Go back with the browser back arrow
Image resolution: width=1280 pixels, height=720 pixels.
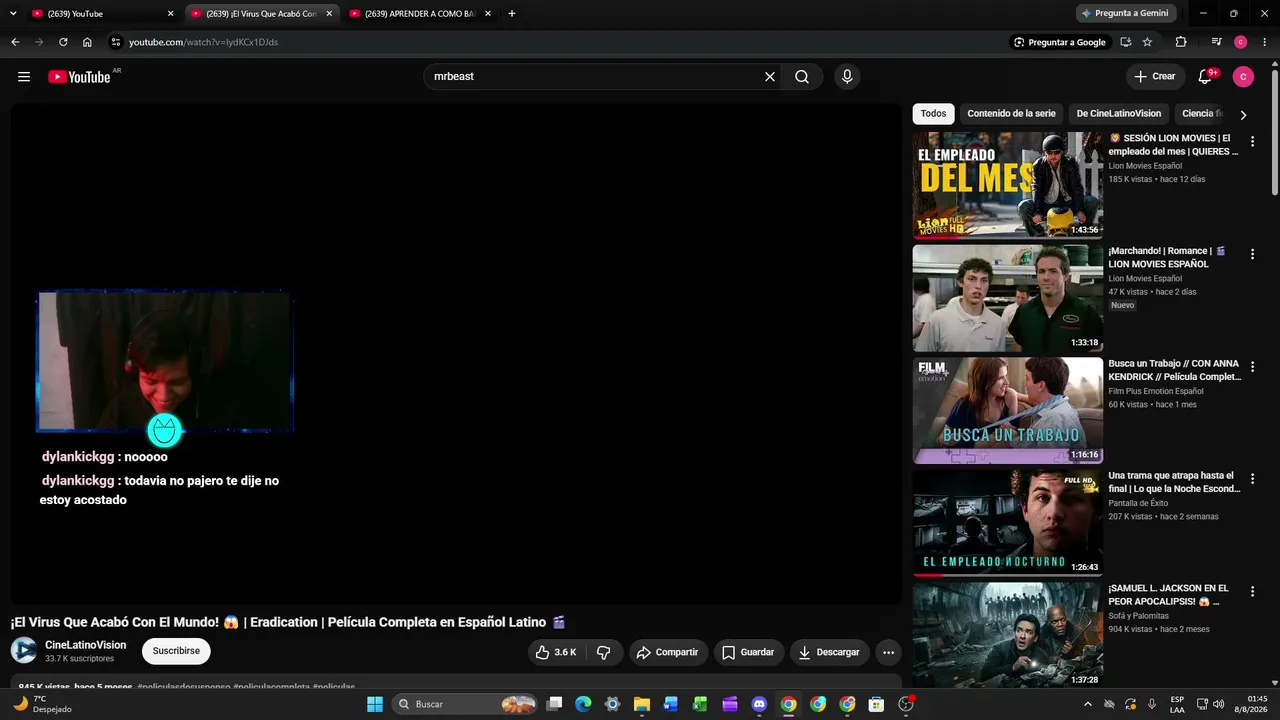tap(15, 42)
